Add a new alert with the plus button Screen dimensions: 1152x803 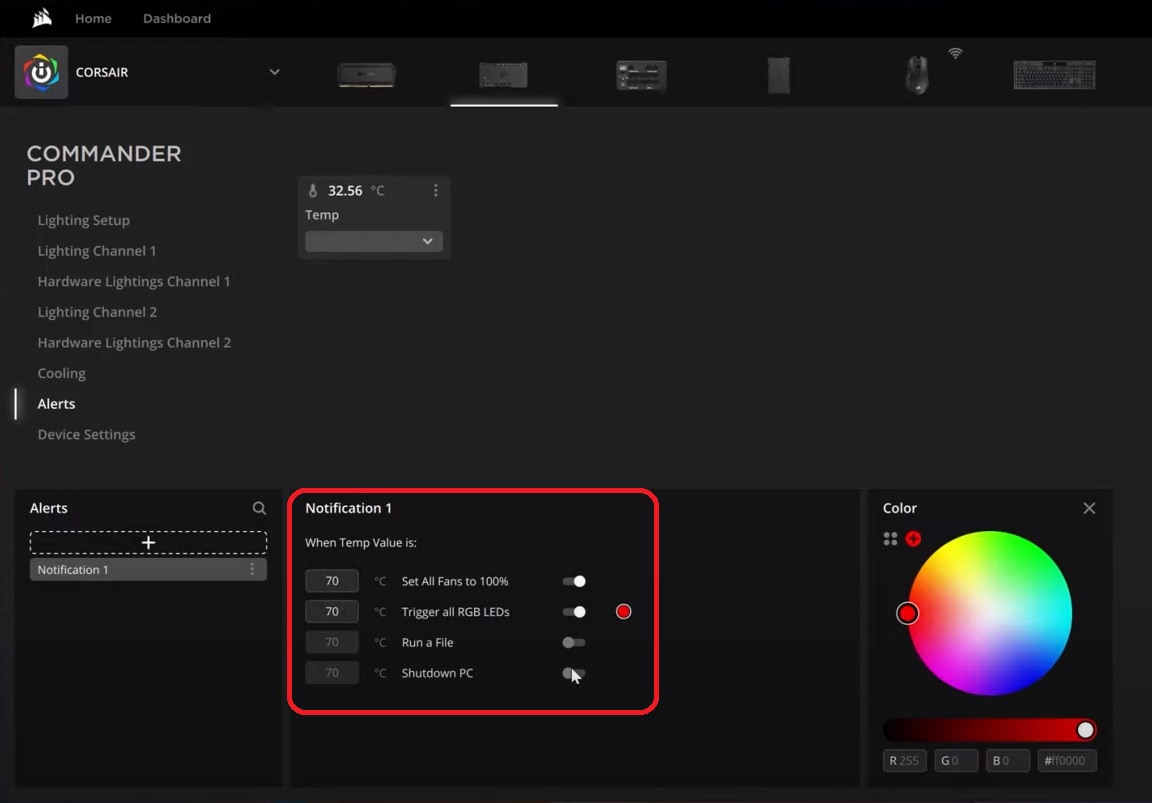coord(147,541)
